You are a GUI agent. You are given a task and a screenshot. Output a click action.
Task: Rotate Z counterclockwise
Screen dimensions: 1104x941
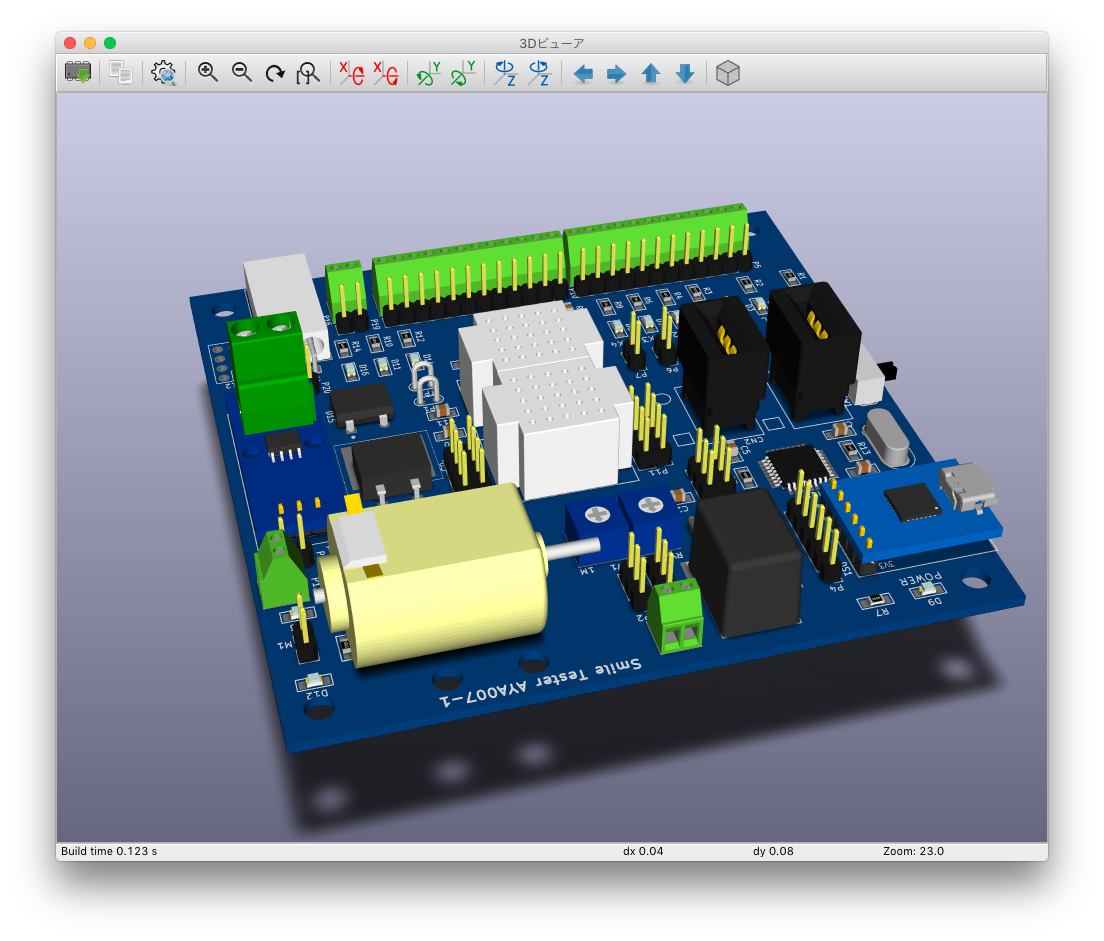(539, 73)
